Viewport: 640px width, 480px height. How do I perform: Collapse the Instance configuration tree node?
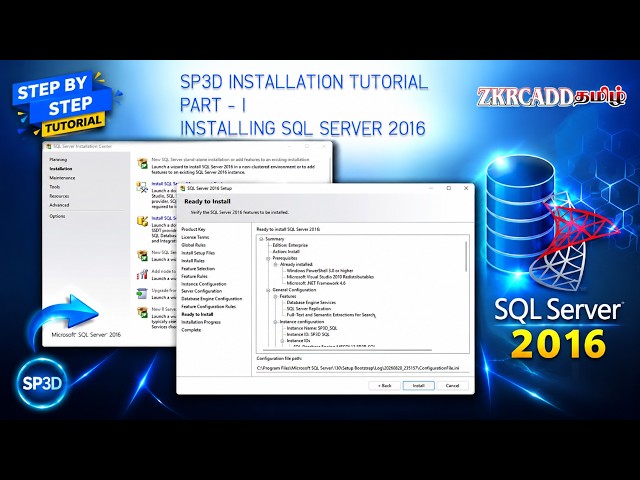(276, 322)
